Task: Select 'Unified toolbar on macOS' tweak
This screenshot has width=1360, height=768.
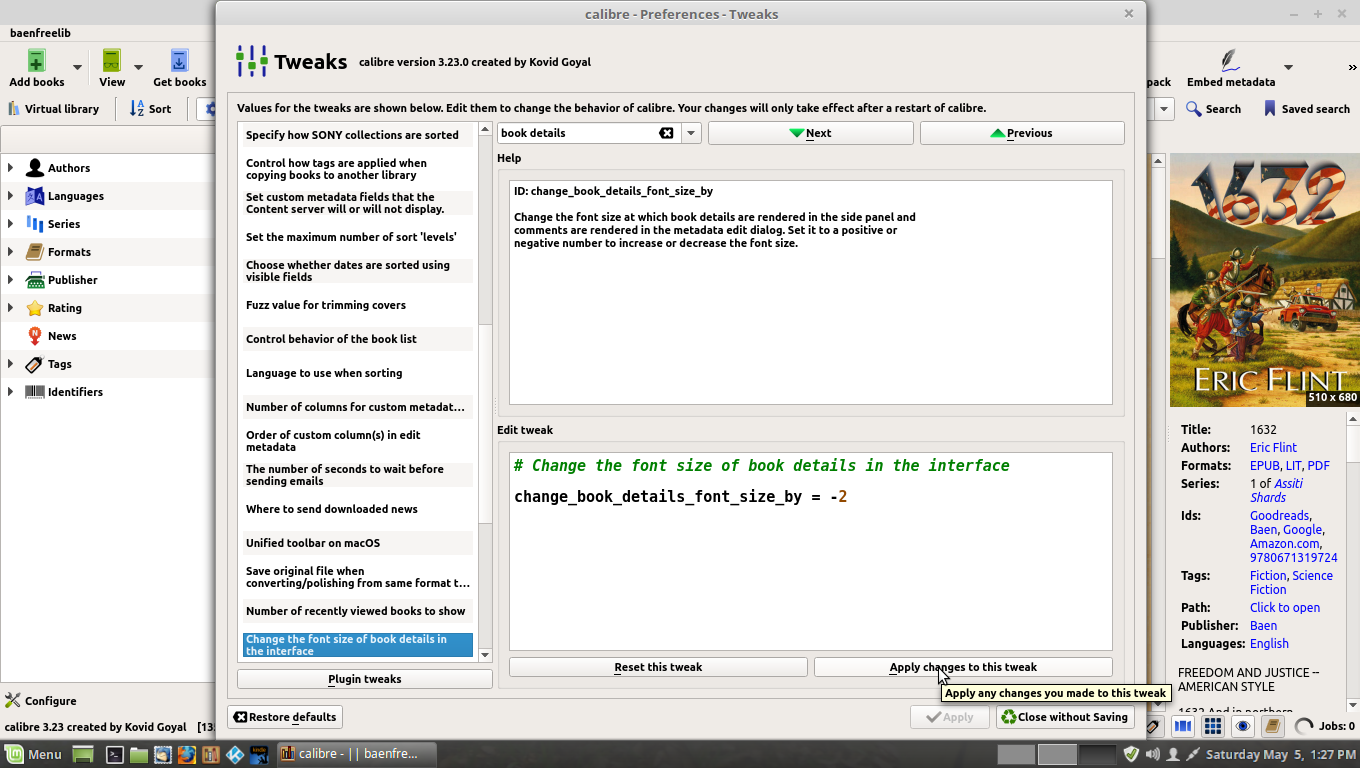Action: (x=358, y=543)
